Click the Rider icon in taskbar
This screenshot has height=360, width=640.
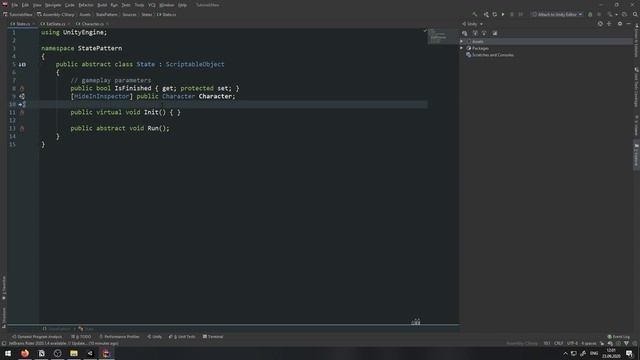click(106, 353)
